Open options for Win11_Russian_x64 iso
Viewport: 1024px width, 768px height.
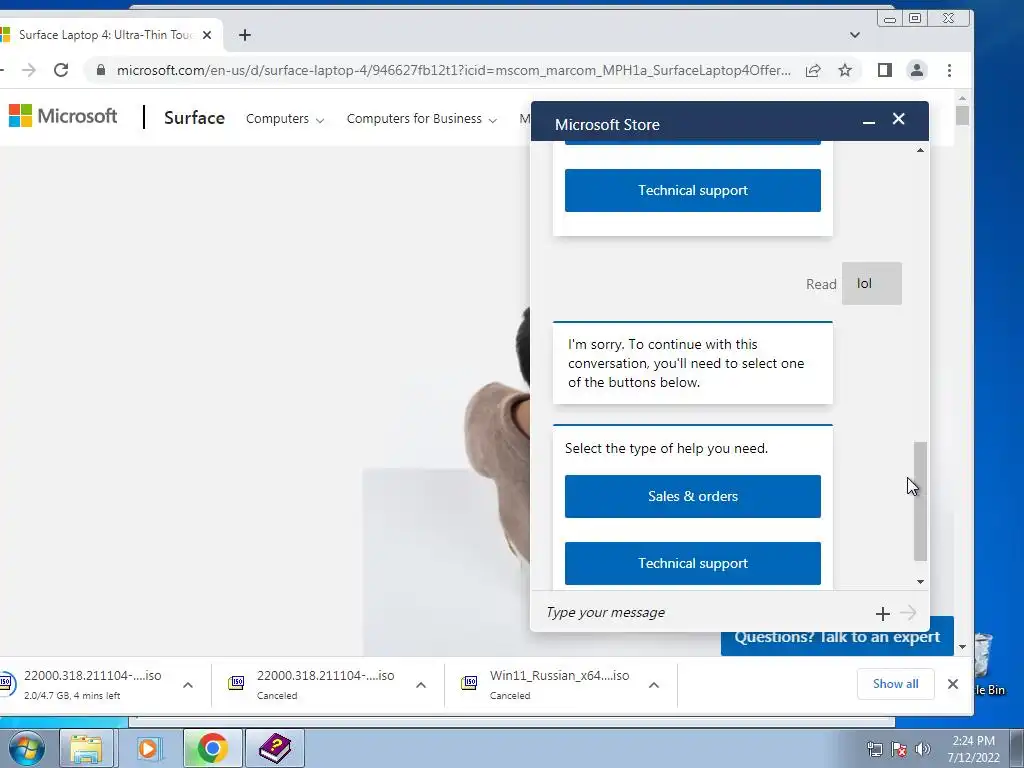[654, 685]
